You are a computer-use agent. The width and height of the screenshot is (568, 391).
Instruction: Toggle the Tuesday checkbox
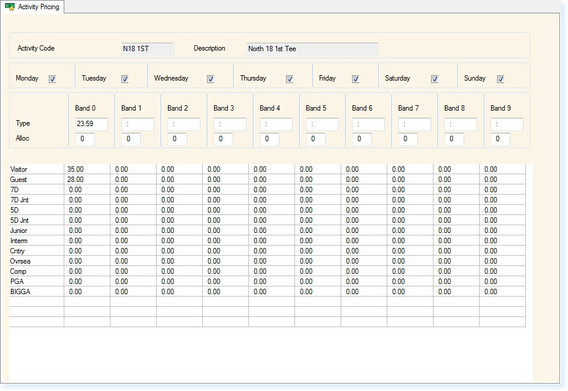tap(125, 79)
